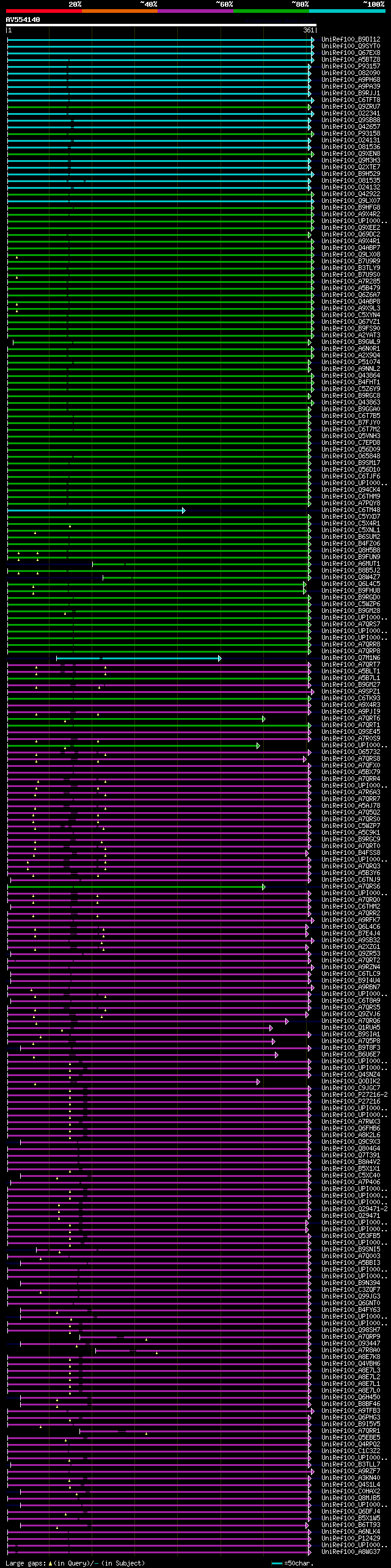Image resolution: width=391 pixels, height=1568 pixels.
Task: Select hit label UniRef100_A7QRS6
Action: pyautogui.click(x=351, y=886)
